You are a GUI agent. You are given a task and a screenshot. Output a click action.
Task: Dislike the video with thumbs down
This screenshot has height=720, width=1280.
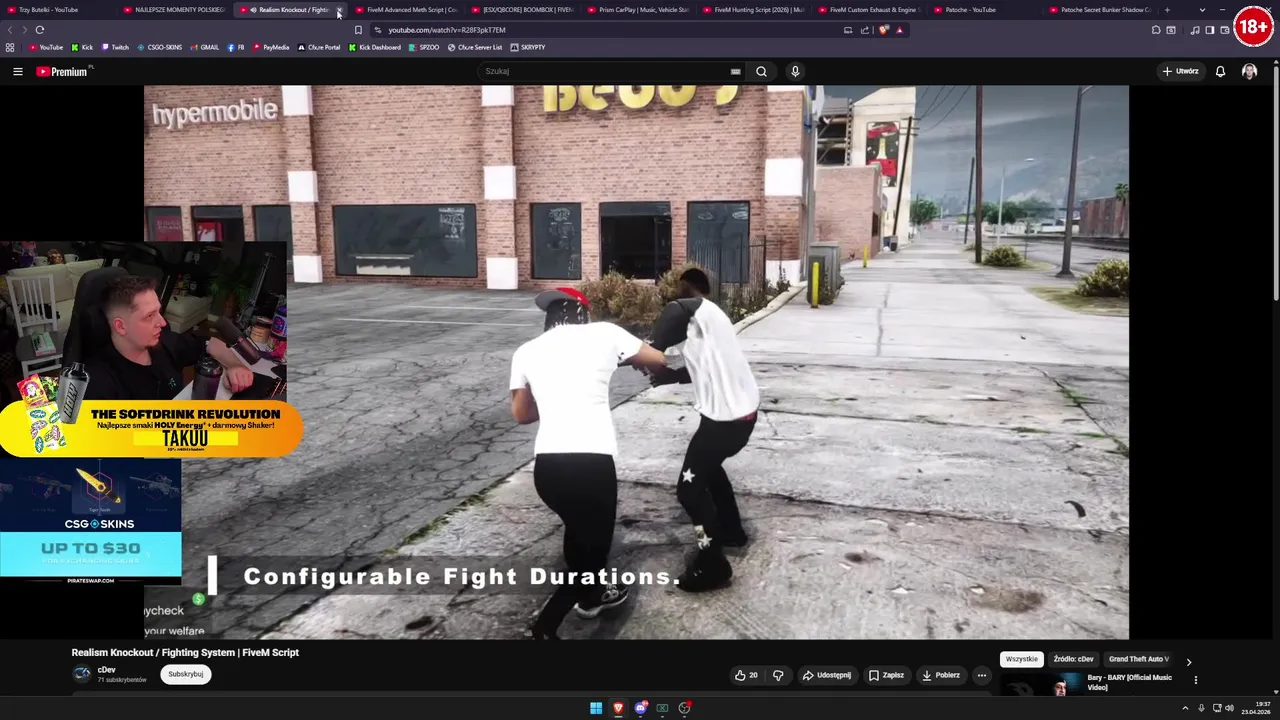(778, 675)
